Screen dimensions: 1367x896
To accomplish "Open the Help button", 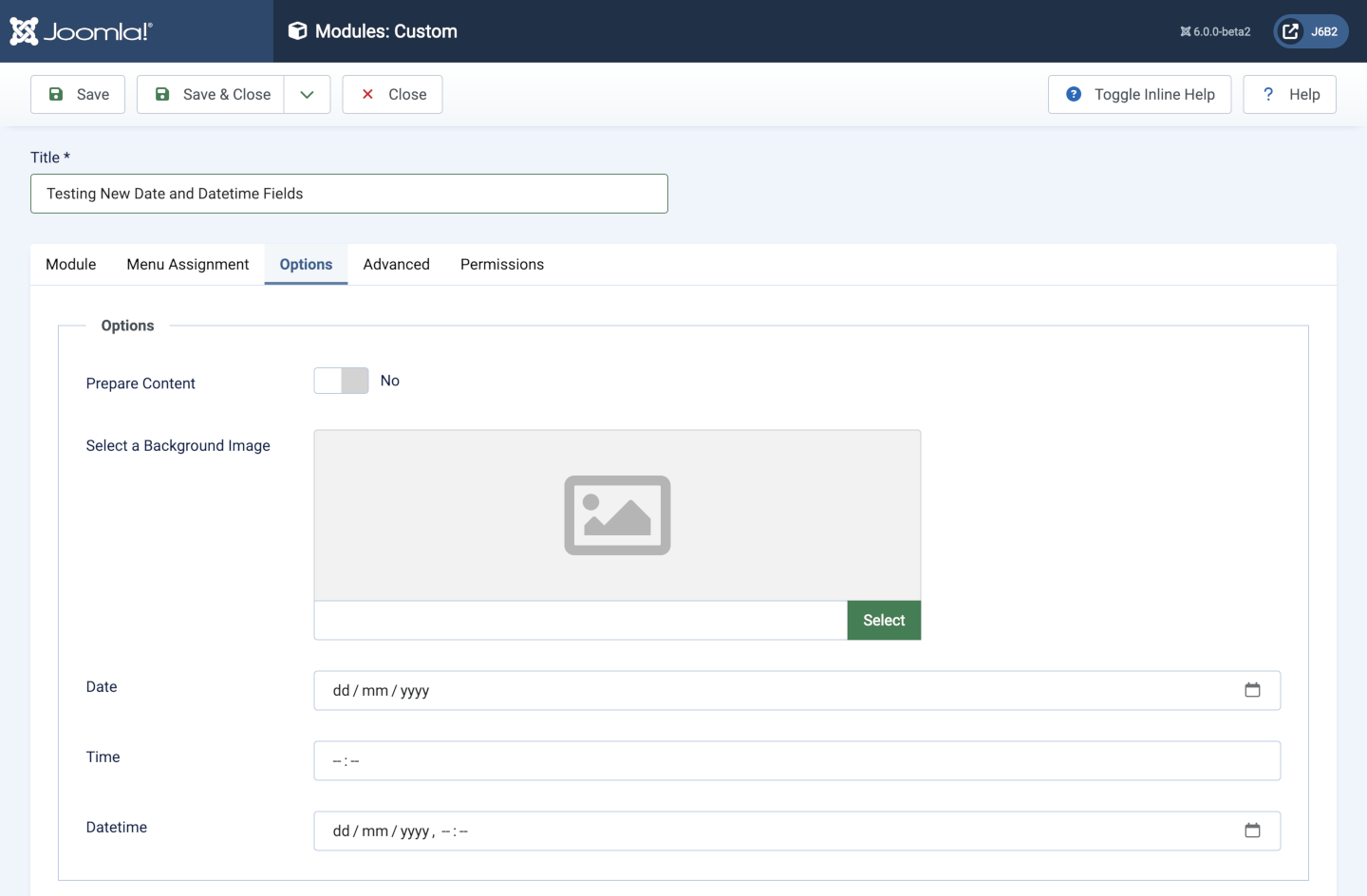I will point(1289,95).
